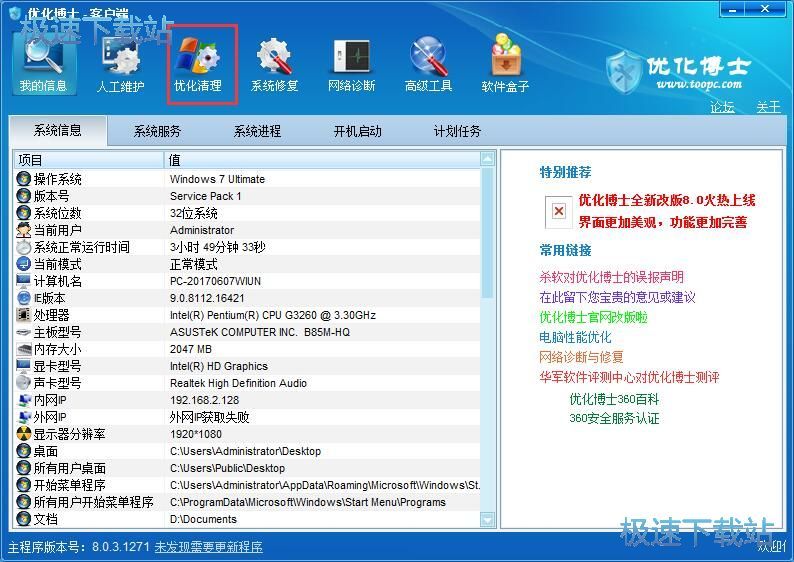Open the 人工维护 tool

121,63
